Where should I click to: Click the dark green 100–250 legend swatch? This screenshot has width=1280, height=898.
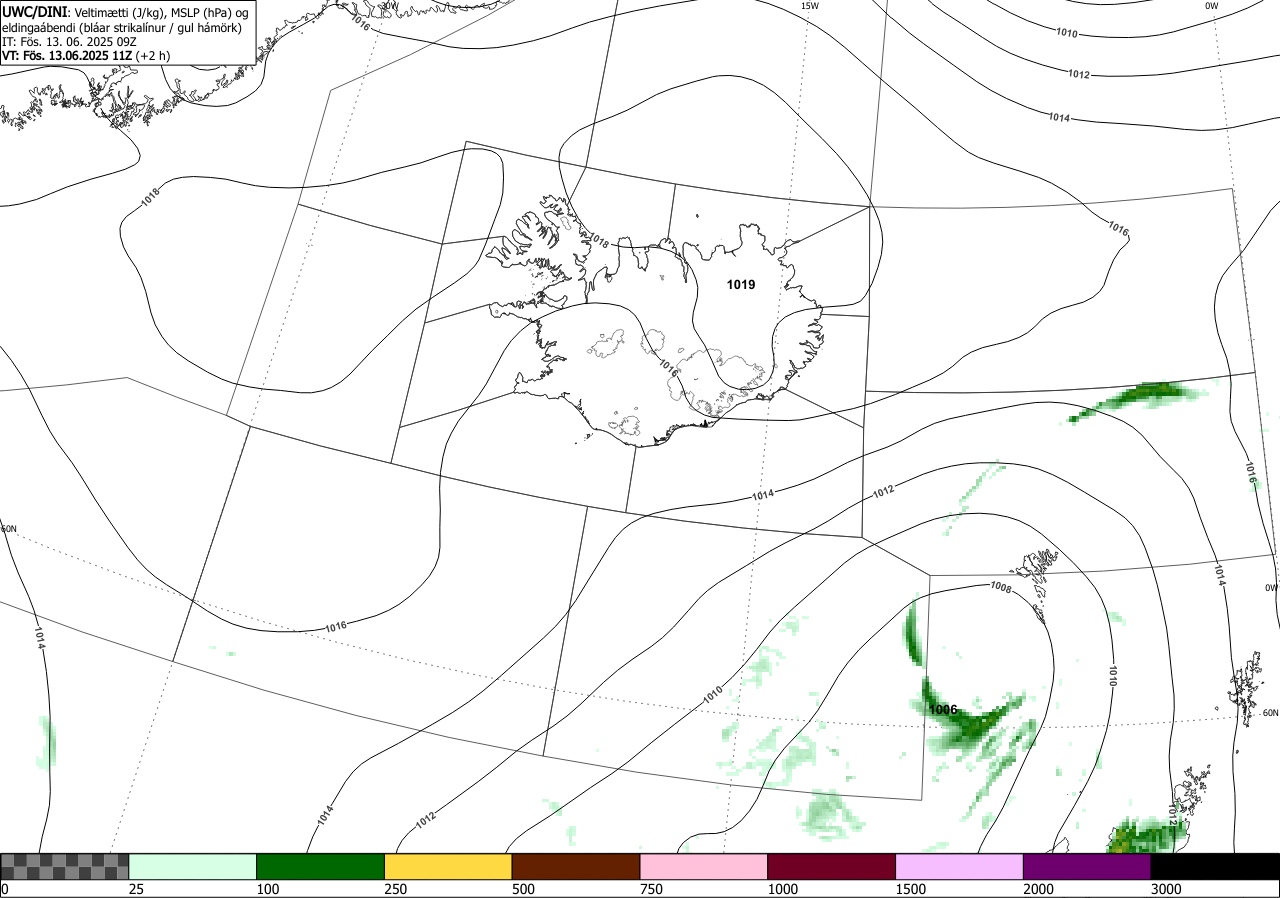coord(321,866)
